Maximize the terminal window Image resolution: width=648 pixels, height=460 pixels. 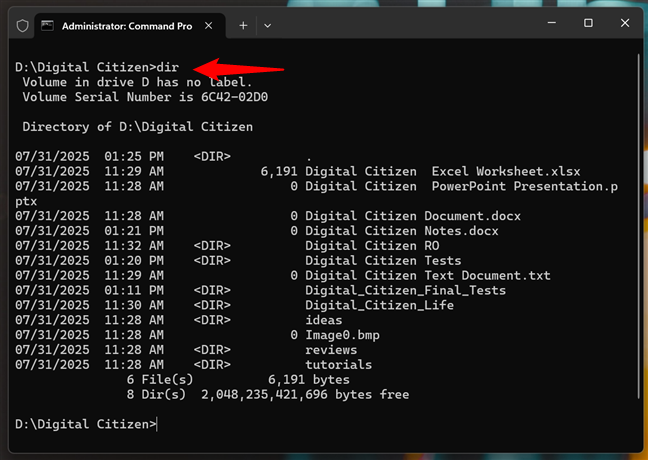[588, 23]
